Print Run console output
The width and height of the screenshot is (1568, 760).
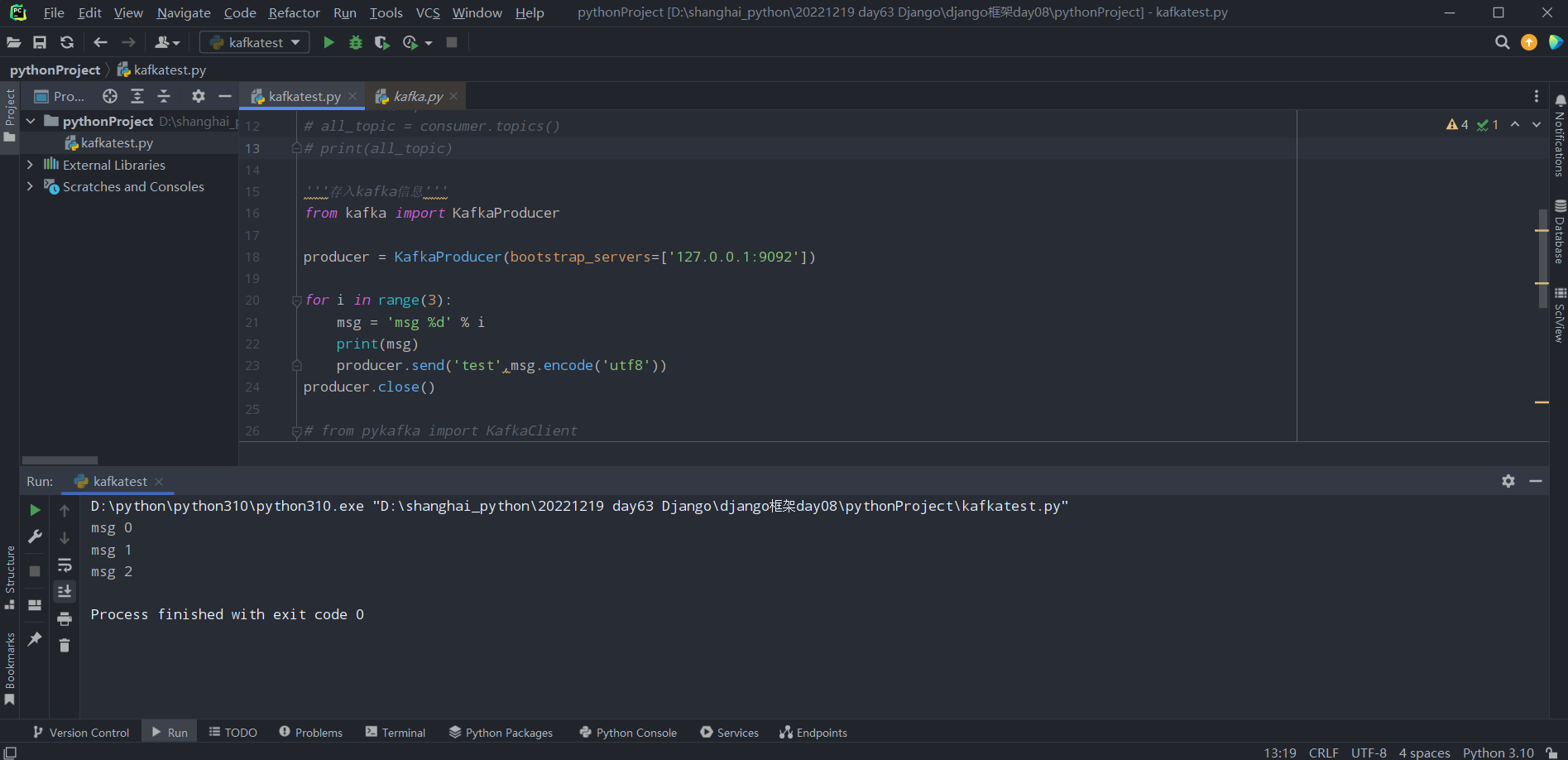65,618
